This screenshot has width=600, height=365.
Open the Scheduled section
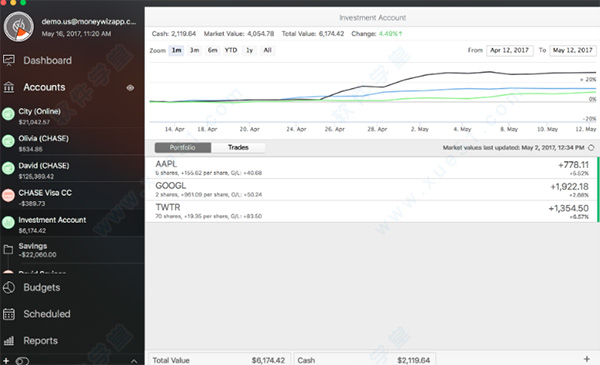(47, 314)
